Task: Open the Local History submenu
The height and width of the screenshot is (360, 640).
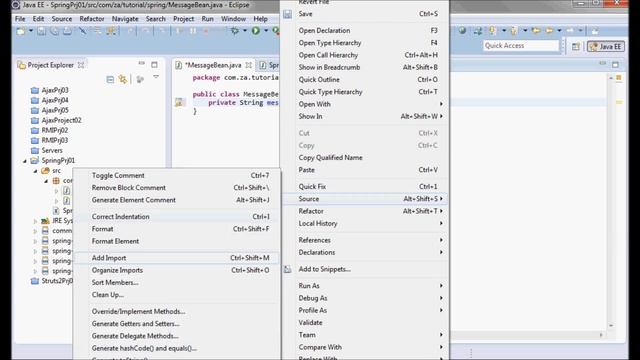Action: click(x=365, y=224)
